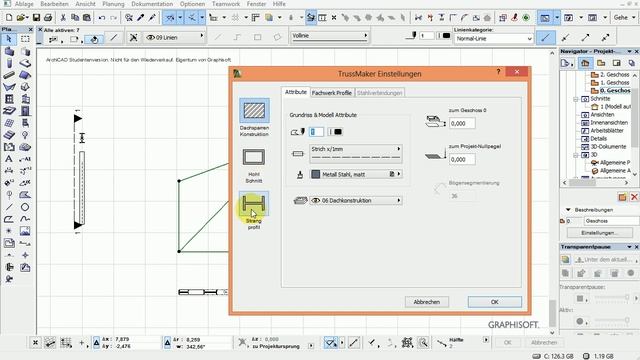Select line with both-end arrowheads option
640x360 pixels.
605,38
